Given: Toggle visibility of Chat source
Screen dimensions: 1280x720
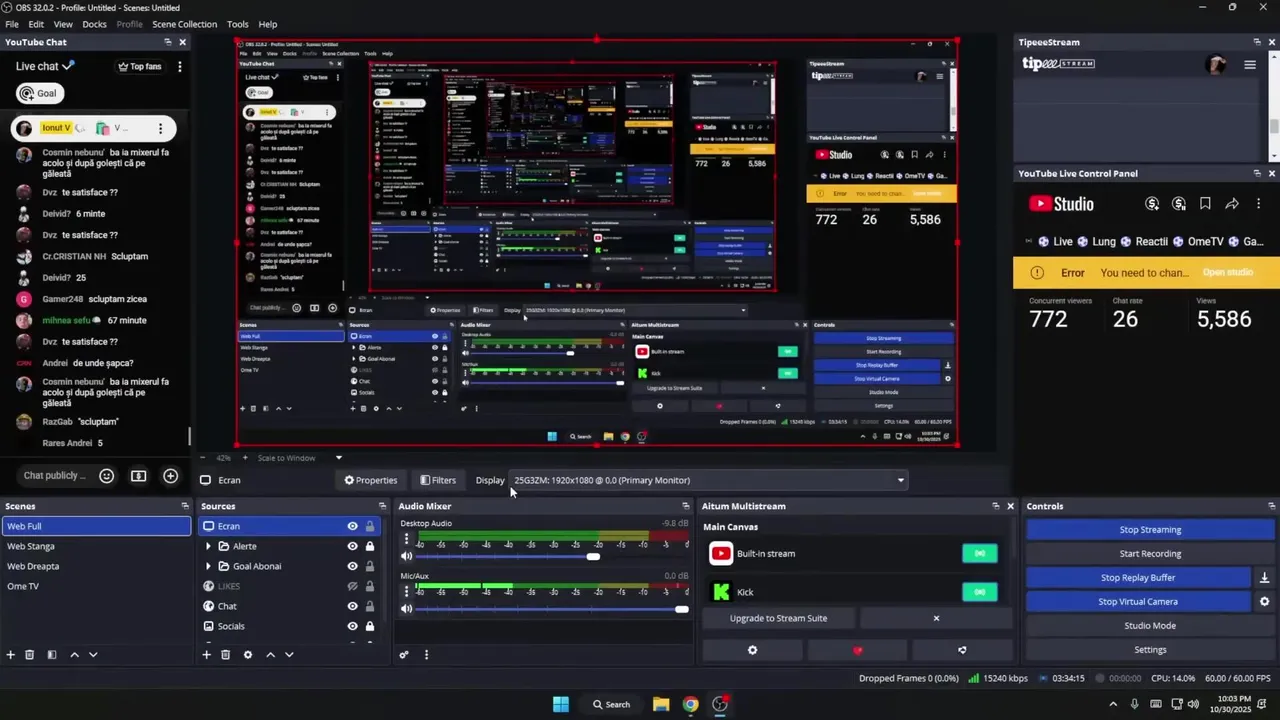Looking at the screenshot, I should coord(352,606).
